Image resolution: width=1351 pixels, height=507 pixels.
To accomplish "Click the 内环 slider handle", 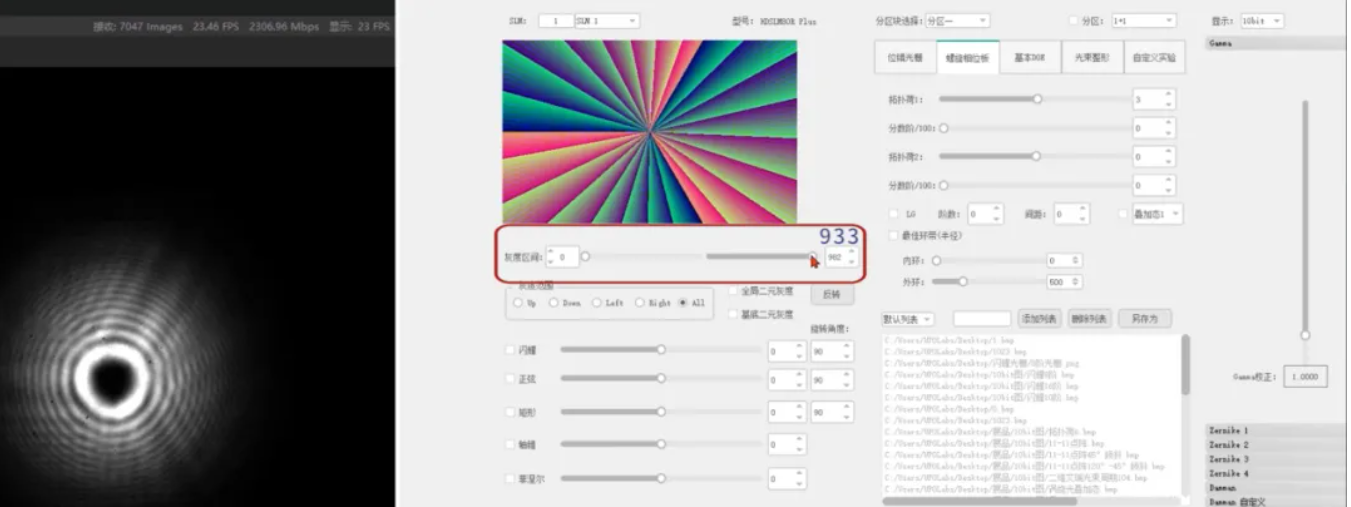I will pos(937,260).
